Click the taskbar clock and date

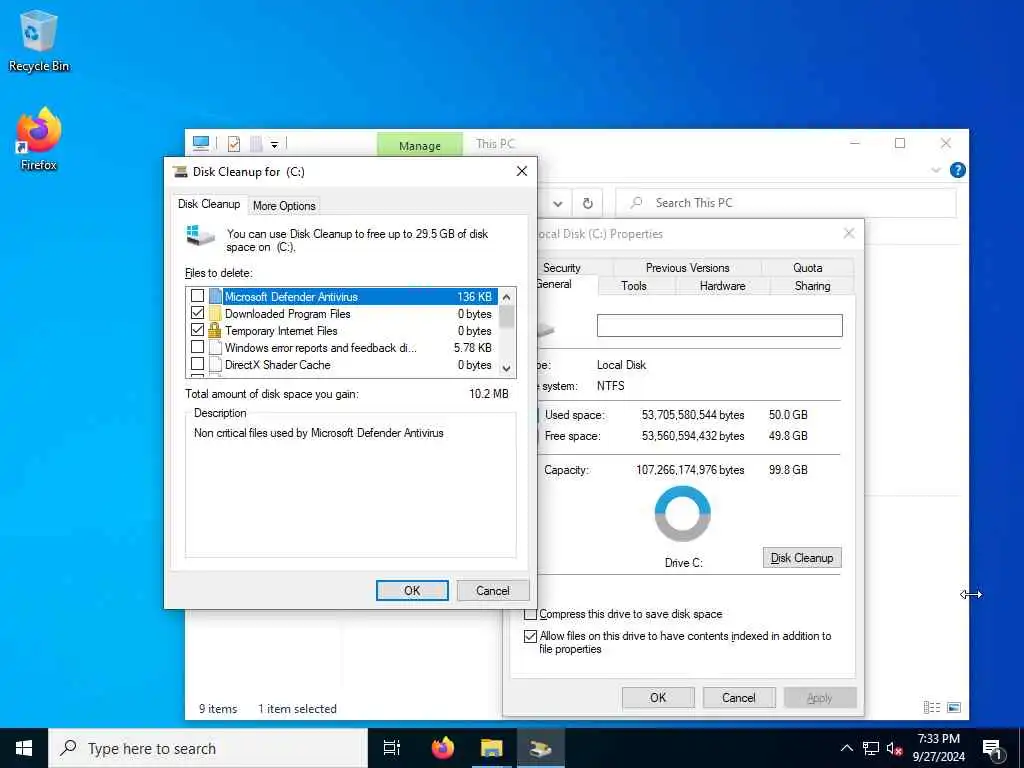click(x=938, y=748)
